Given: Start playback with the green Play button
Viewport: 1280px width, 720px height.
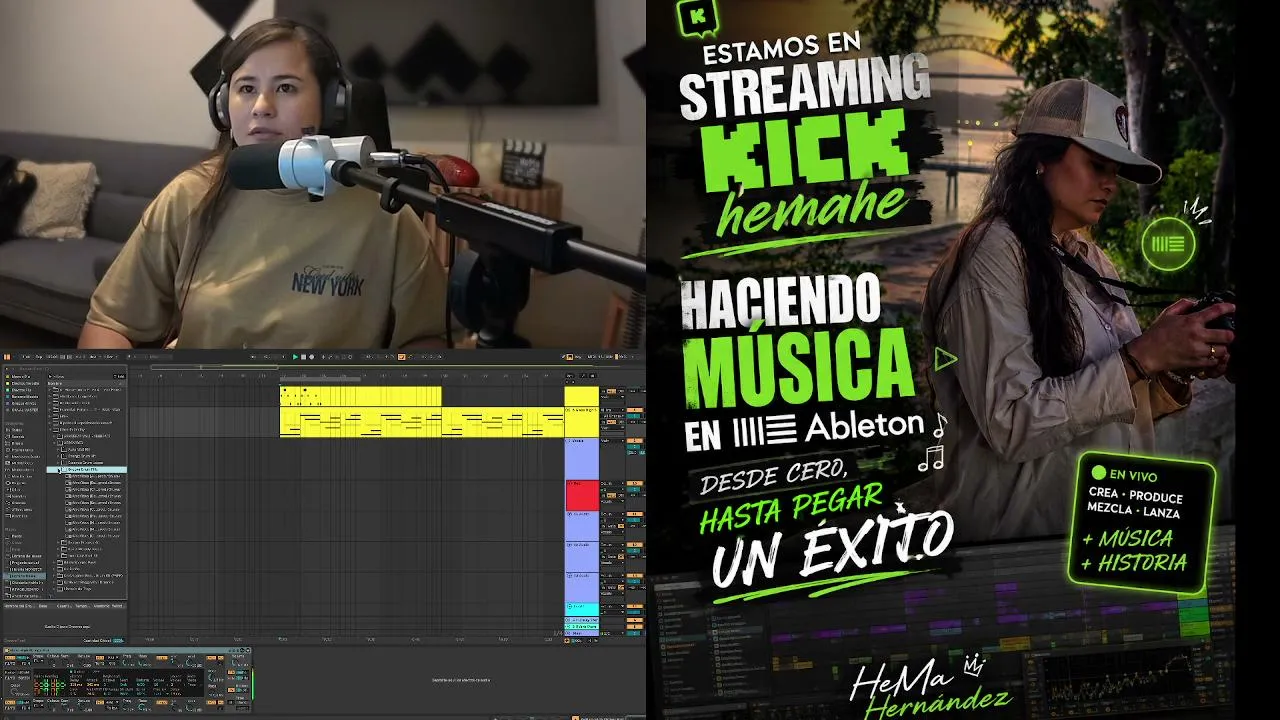Looking at the screenshot, I should pos(296,357).
